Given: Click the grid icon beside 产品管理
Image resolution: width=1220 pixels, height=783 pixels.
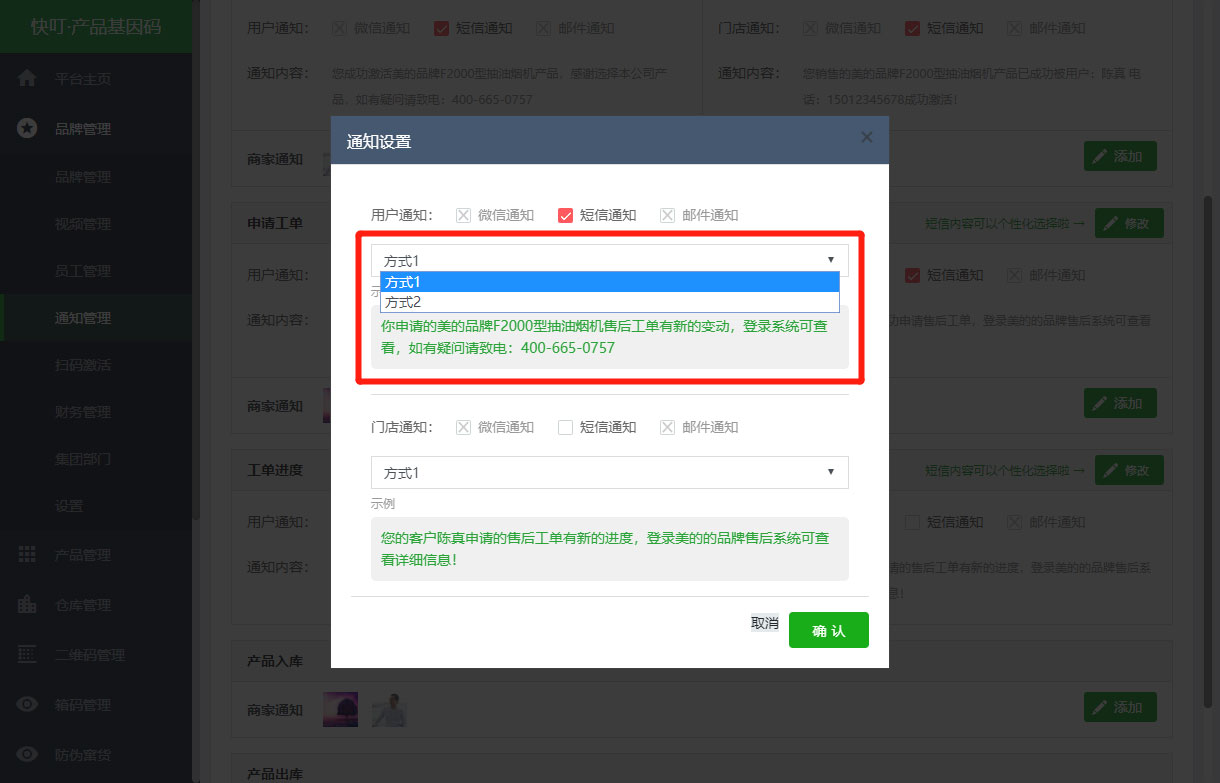Looking at the screenshot, I should (27, 554).
